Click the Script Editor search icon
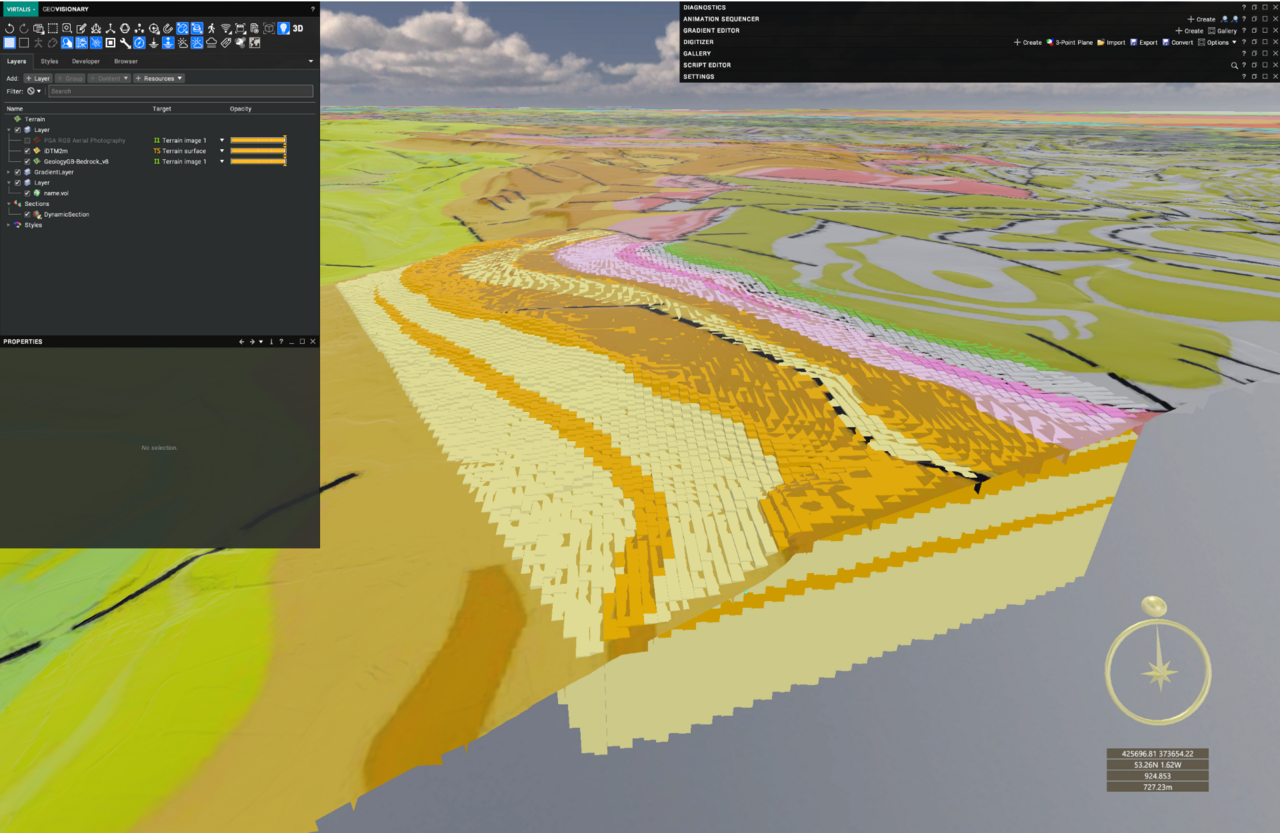The width and height of the screenshot is (1280, 833). pyautogui.click(x=1234, y=65)
